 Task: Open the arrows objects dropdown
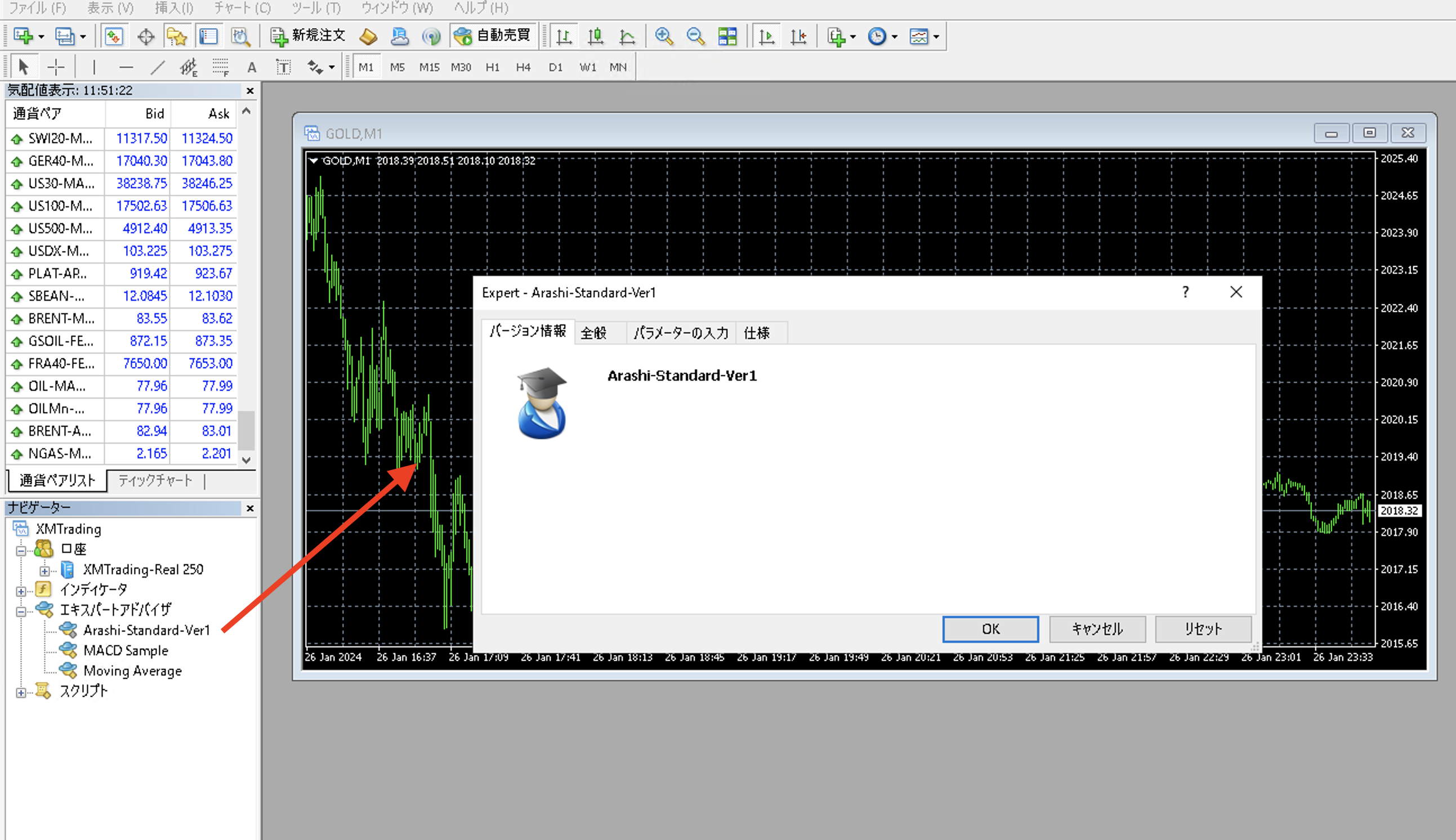point(331,68)
